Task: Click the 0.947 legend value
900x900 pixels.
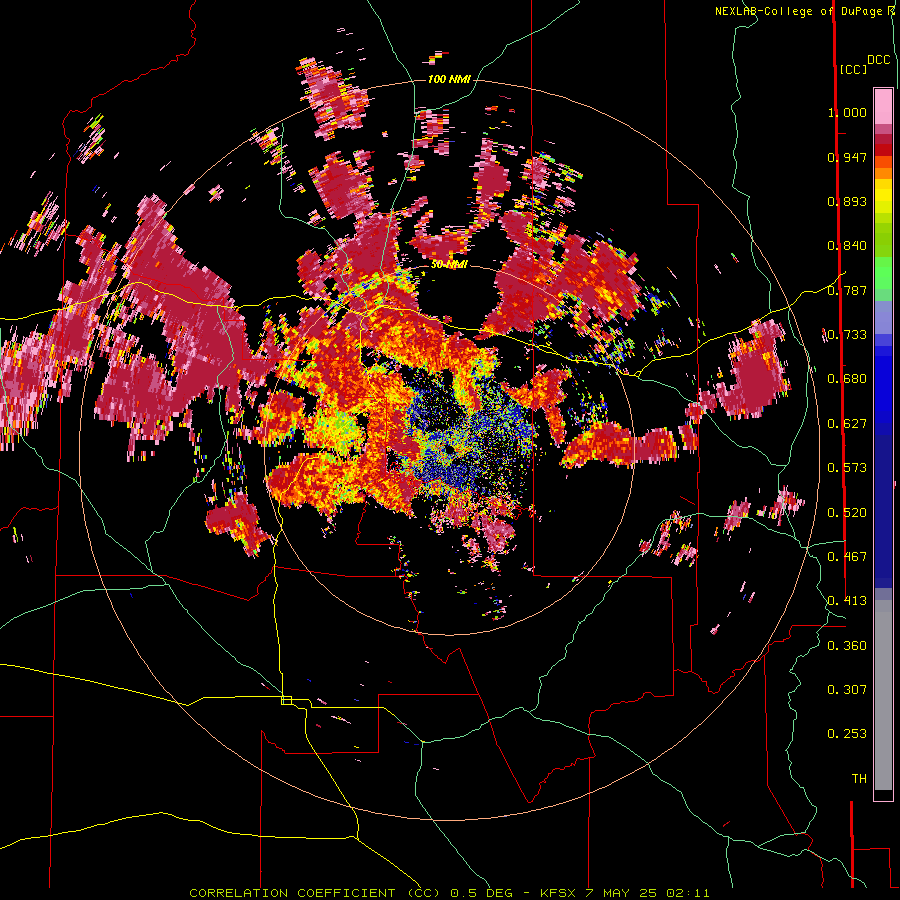Action: click(x=847, y=157)
